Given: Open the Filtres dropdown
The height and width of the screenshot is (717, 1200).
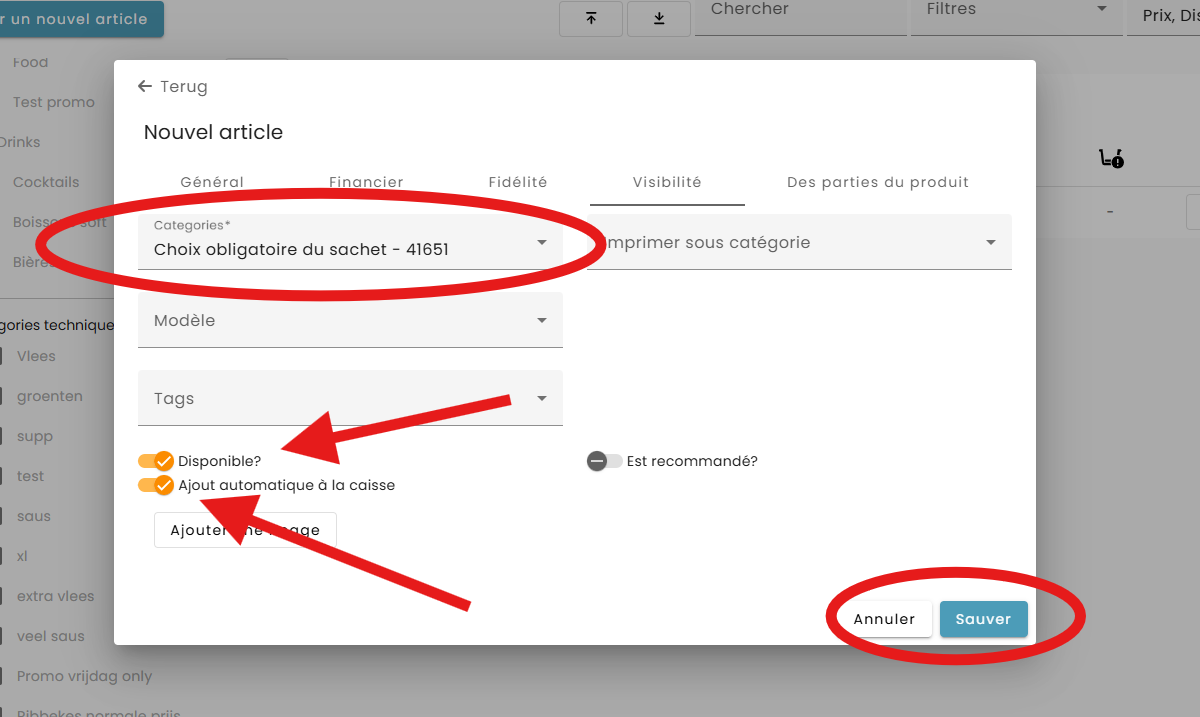Looking at the screenshot, I should [1015, 12].
